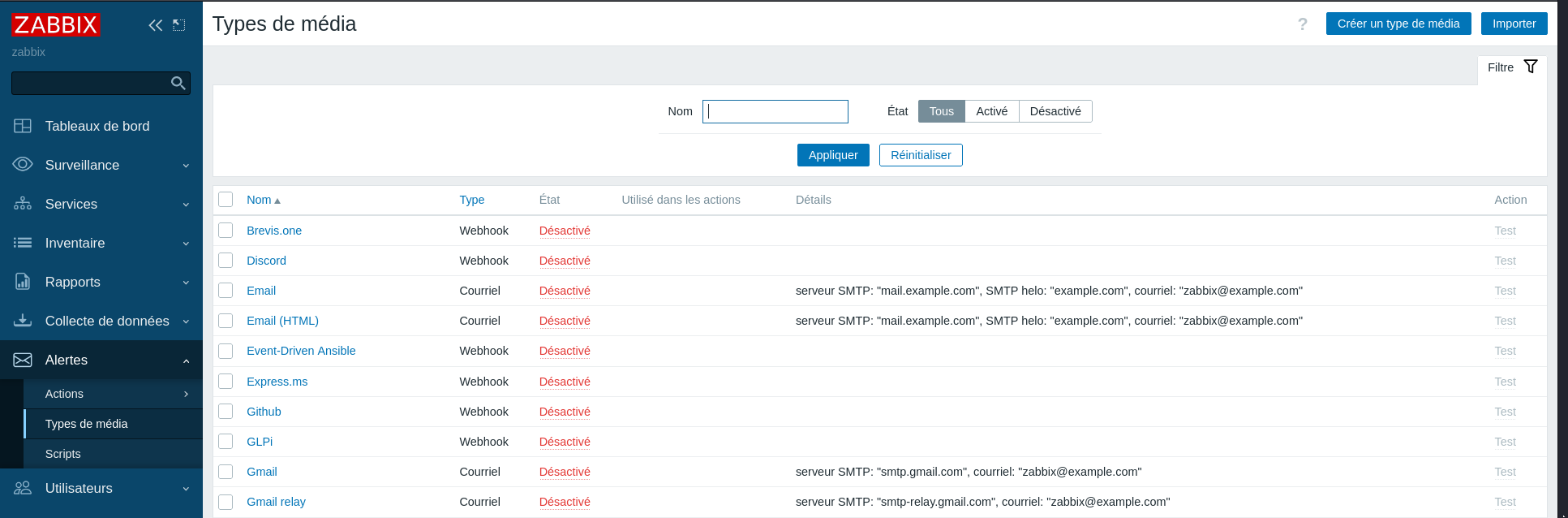Click the kiosk mode icon in sidebar header

pyautogui.click(x=179, y=25)
